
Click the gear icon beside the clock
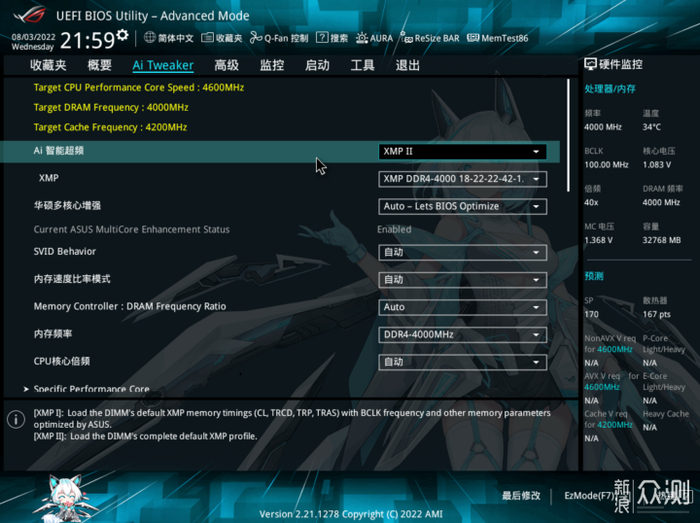point(122,35)
